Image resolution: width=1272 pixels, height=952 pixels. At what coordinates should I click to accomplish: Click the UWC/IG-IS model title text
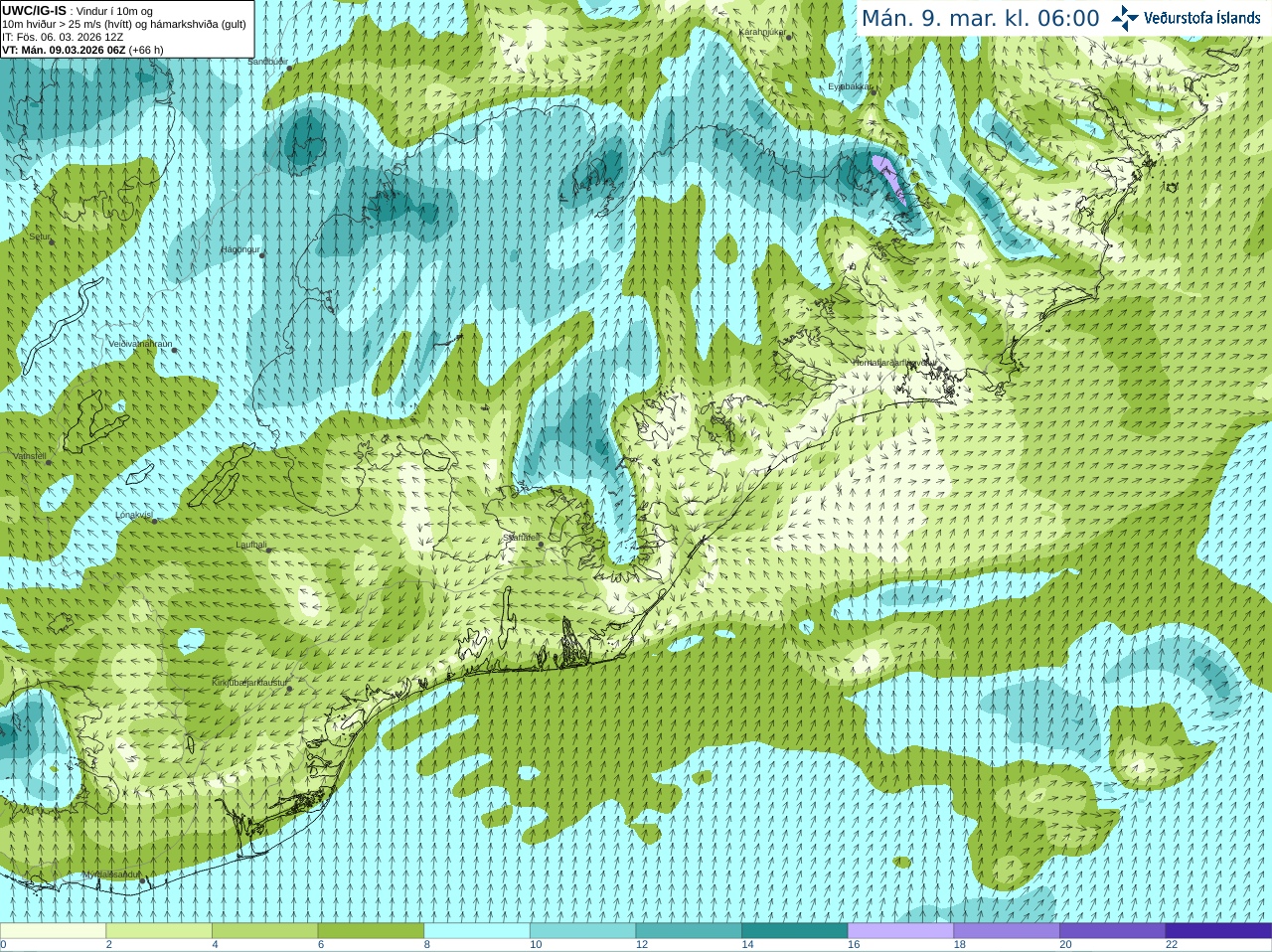point(34,10)
